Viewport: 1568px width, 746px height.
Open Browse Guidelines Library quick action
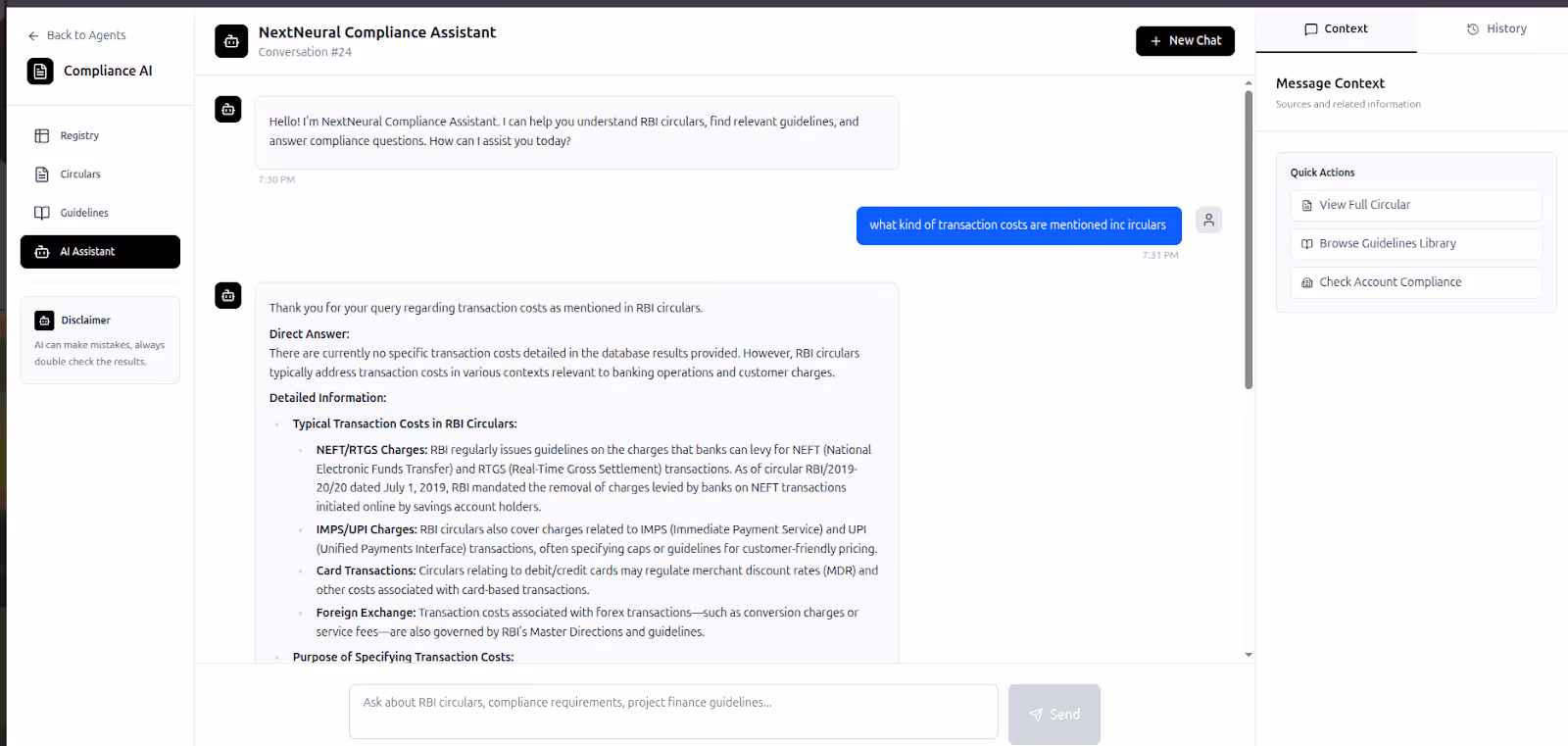[1416, 244]
